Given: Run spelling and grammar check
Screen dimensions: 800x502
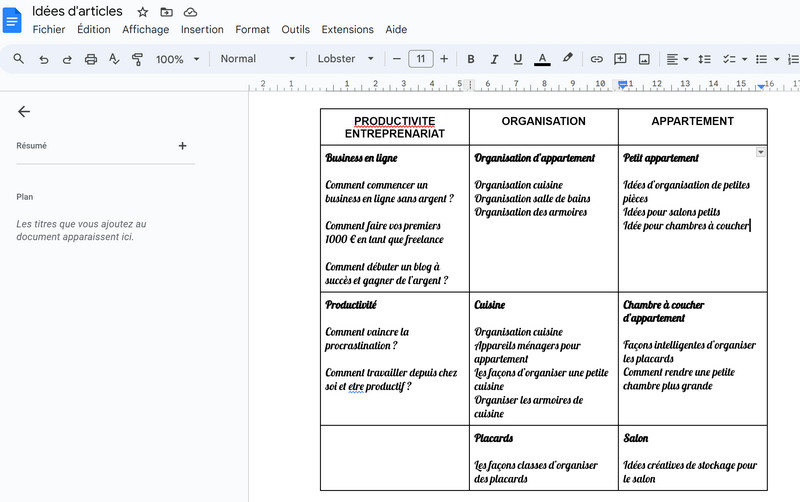Looking at the screenshot, I should (114, 59).
